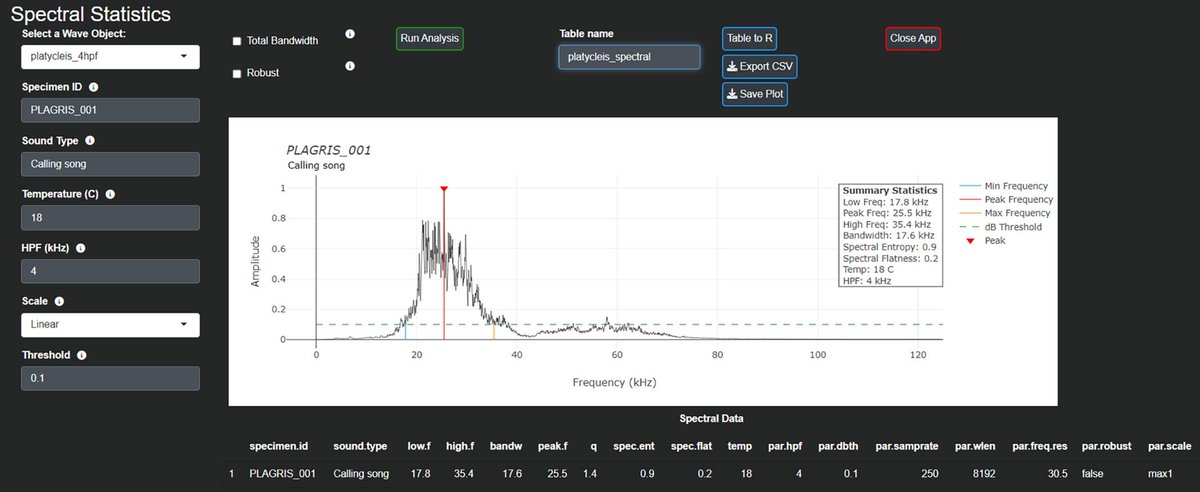Toggle Max Frequency legend entry
Screen dimensions: 1200x492
pyautogui.click(x=1004, y=213)
